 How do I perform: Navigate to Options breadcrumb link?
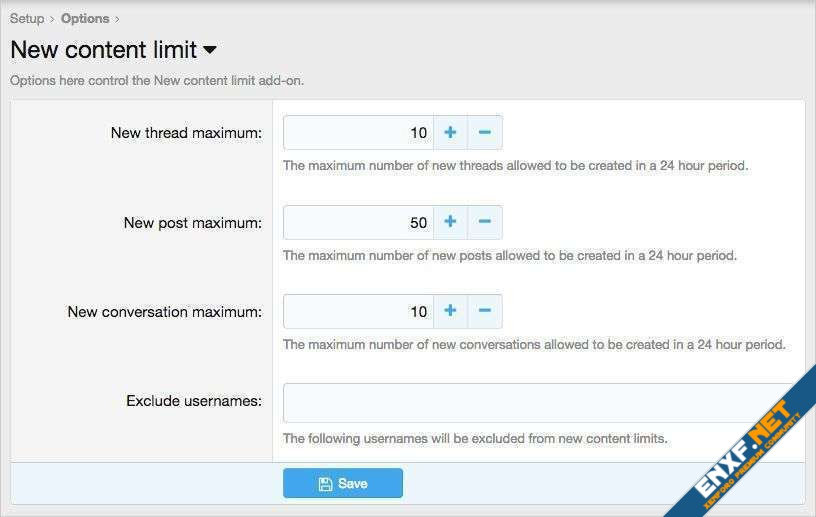[x=85, y=18]
